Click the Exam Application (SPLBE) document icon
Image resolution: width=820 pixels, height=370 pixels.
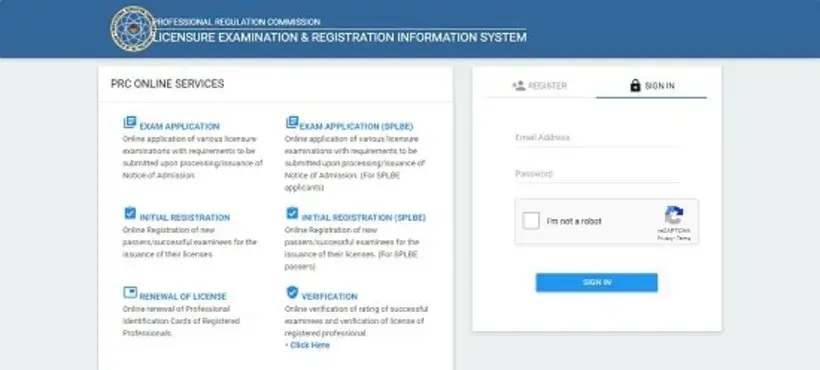[x=292, y=123]
